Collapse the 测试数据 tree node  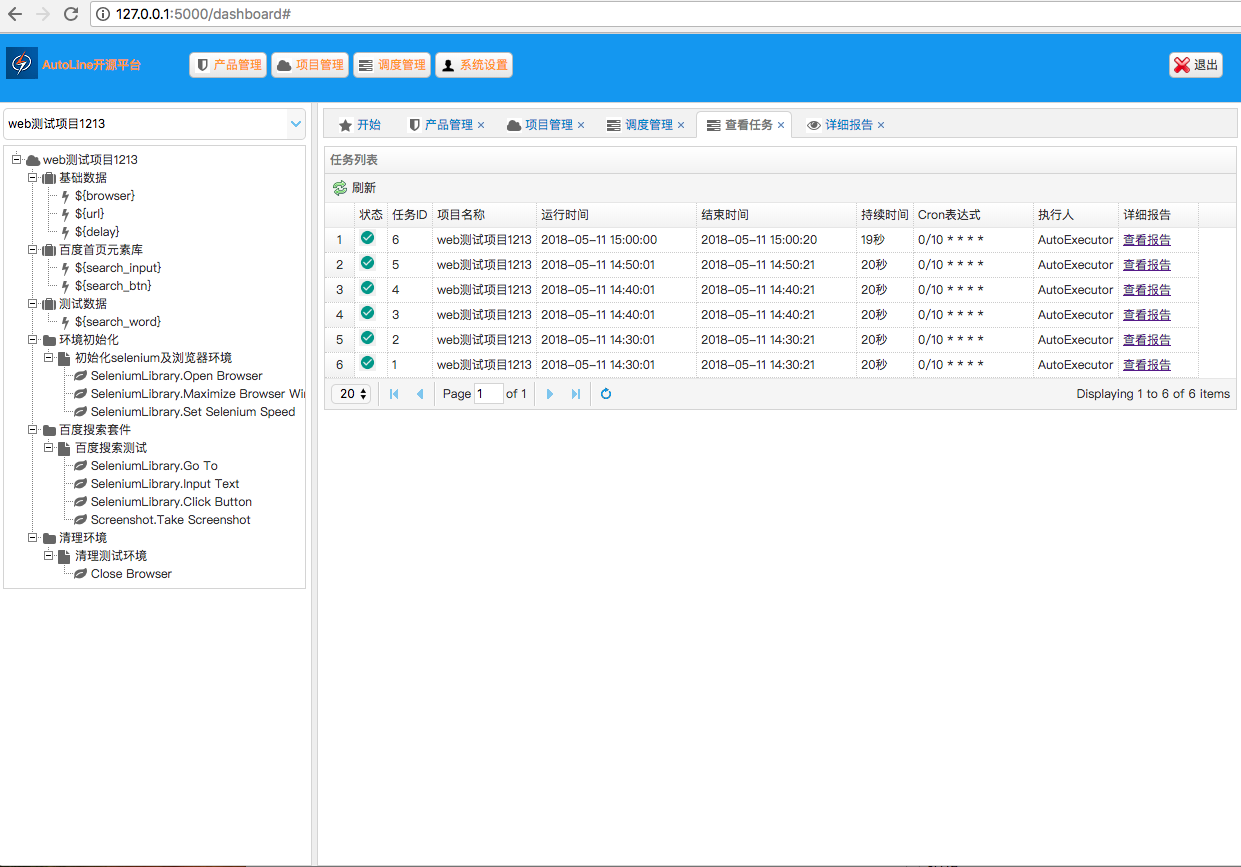click(x=33, y=303)
